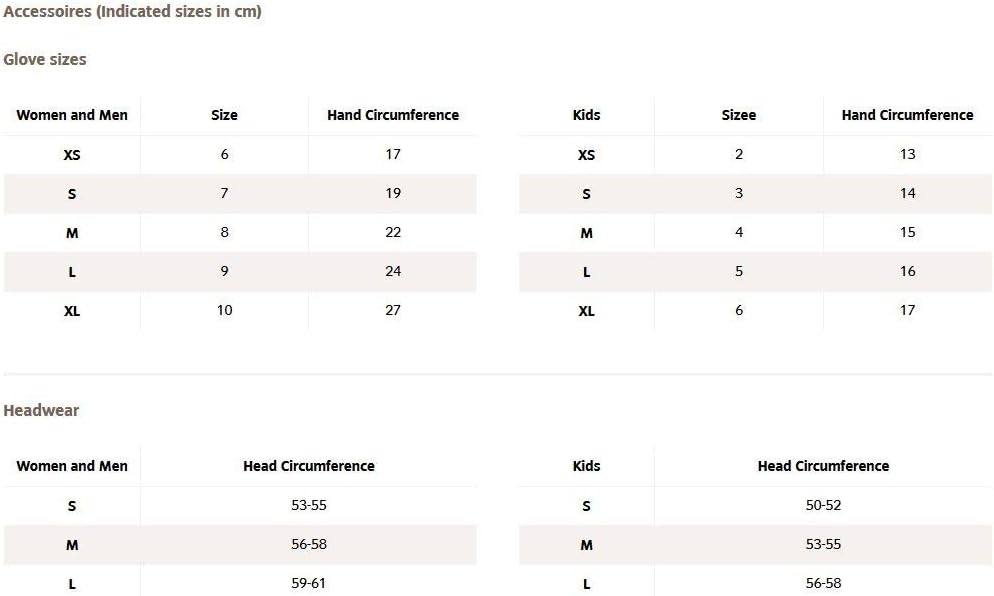Image resolution: width=994 pixels, height=596 pixels.
Task: Click the Kids glove size 4 cell
Action: click(x=739, y=232)
